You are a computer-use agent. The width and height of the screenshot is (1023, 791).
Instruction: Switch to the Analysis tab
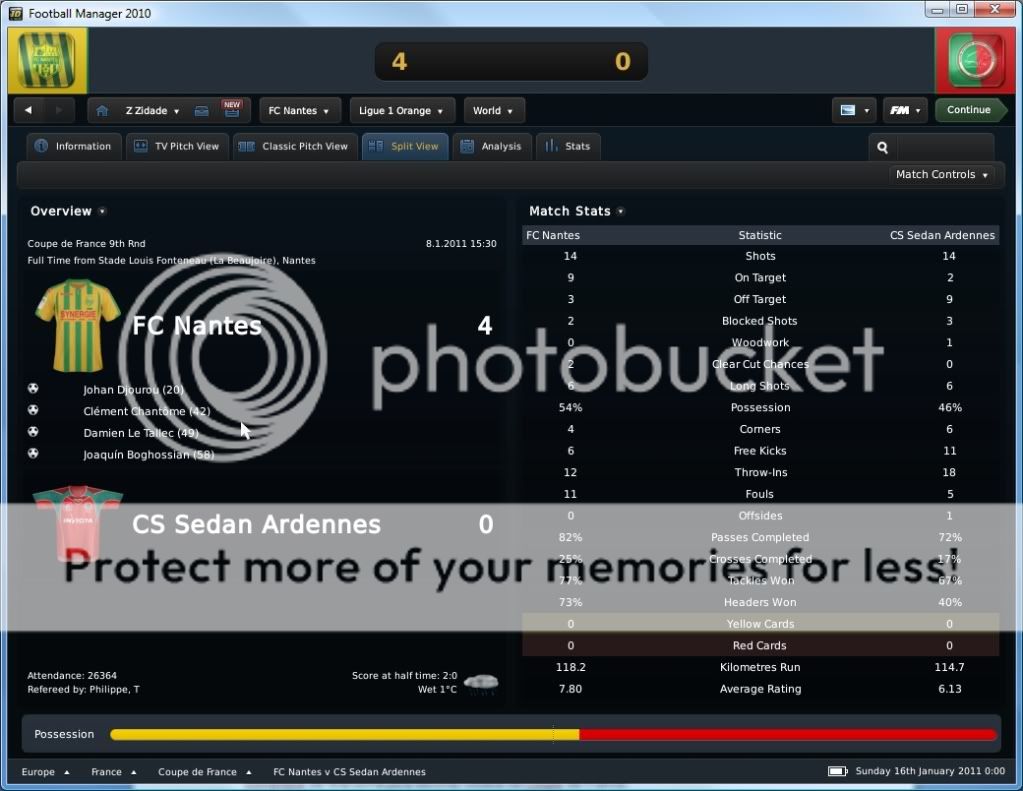pyautogui.click(x=491, y=147)
